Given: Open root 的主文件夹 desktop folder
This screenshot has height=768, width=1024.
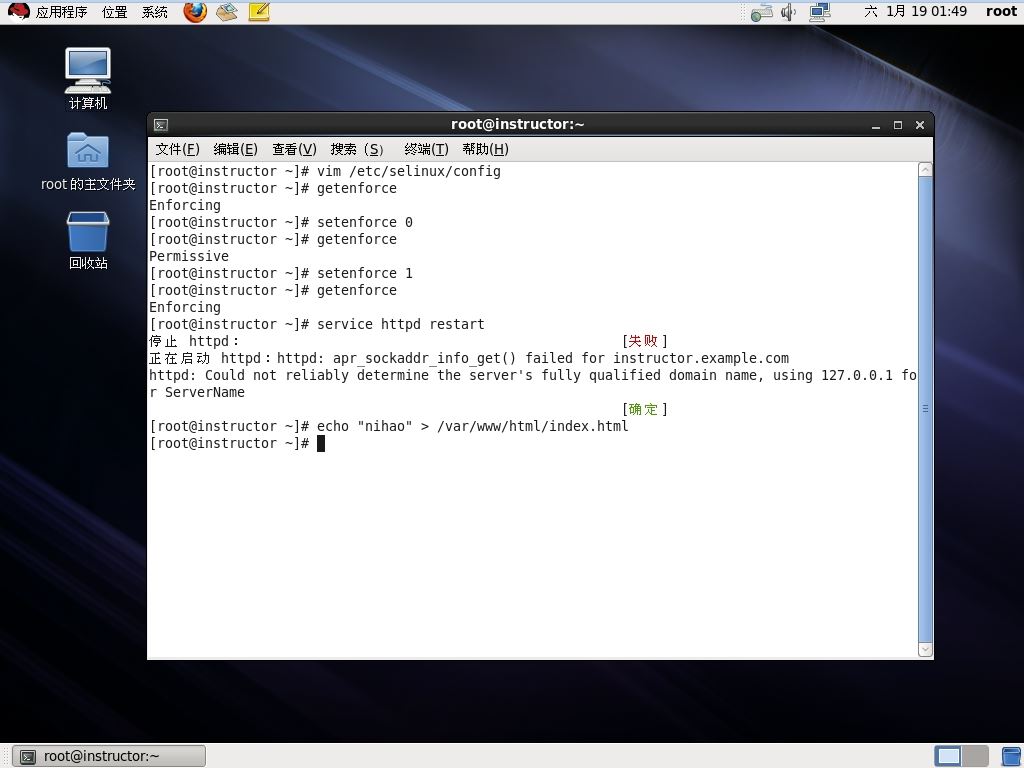Looking at the screenshot, I should click(88, 161).
